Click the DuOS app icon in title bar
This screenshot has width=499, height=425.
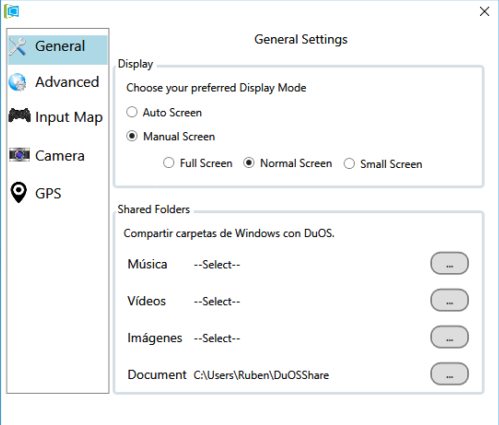pyautogui.click(x=12, y=11)
